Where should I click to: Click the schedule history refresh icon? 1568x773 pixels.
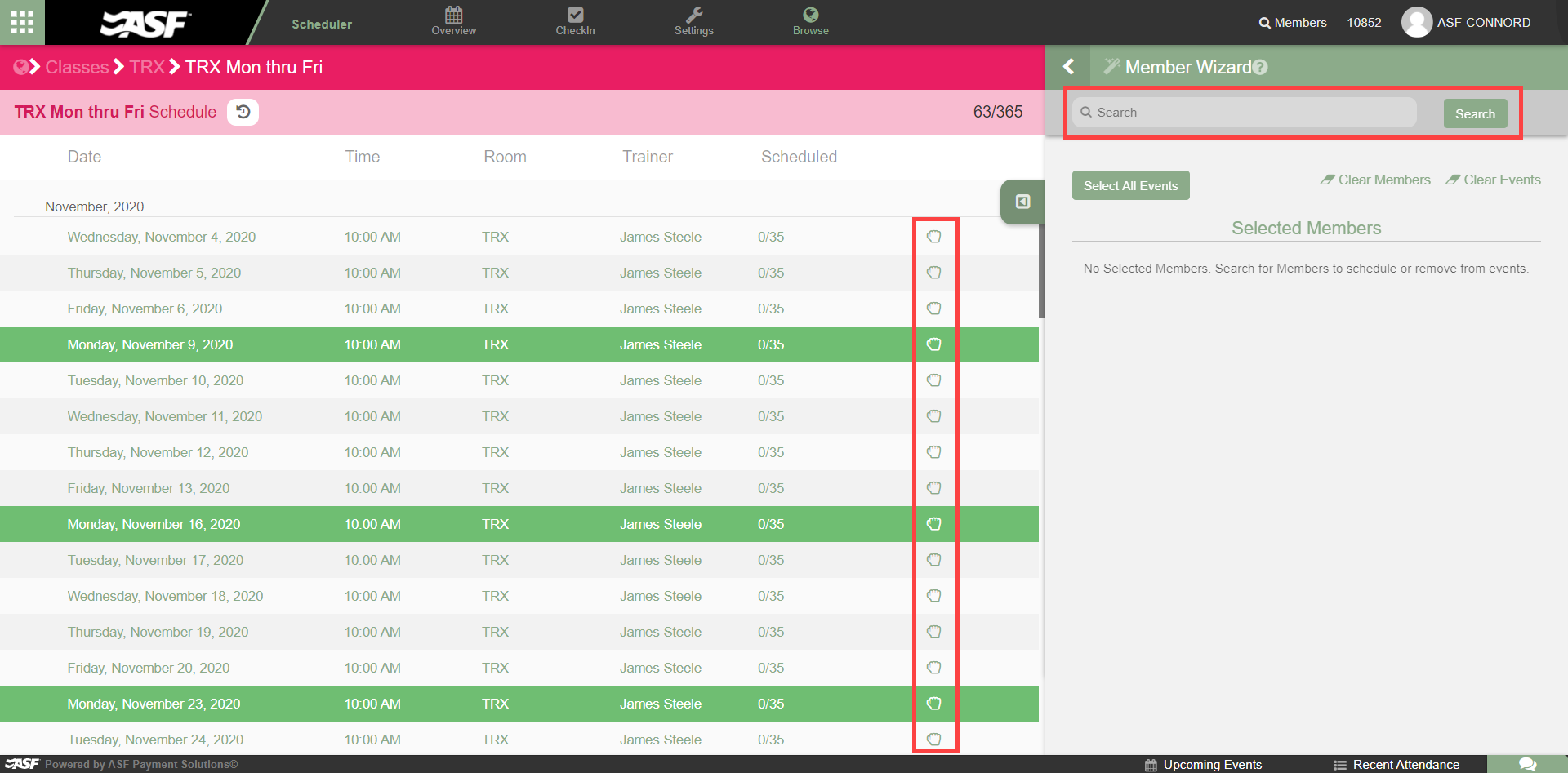pyautogui.click(x=243, y=112)
